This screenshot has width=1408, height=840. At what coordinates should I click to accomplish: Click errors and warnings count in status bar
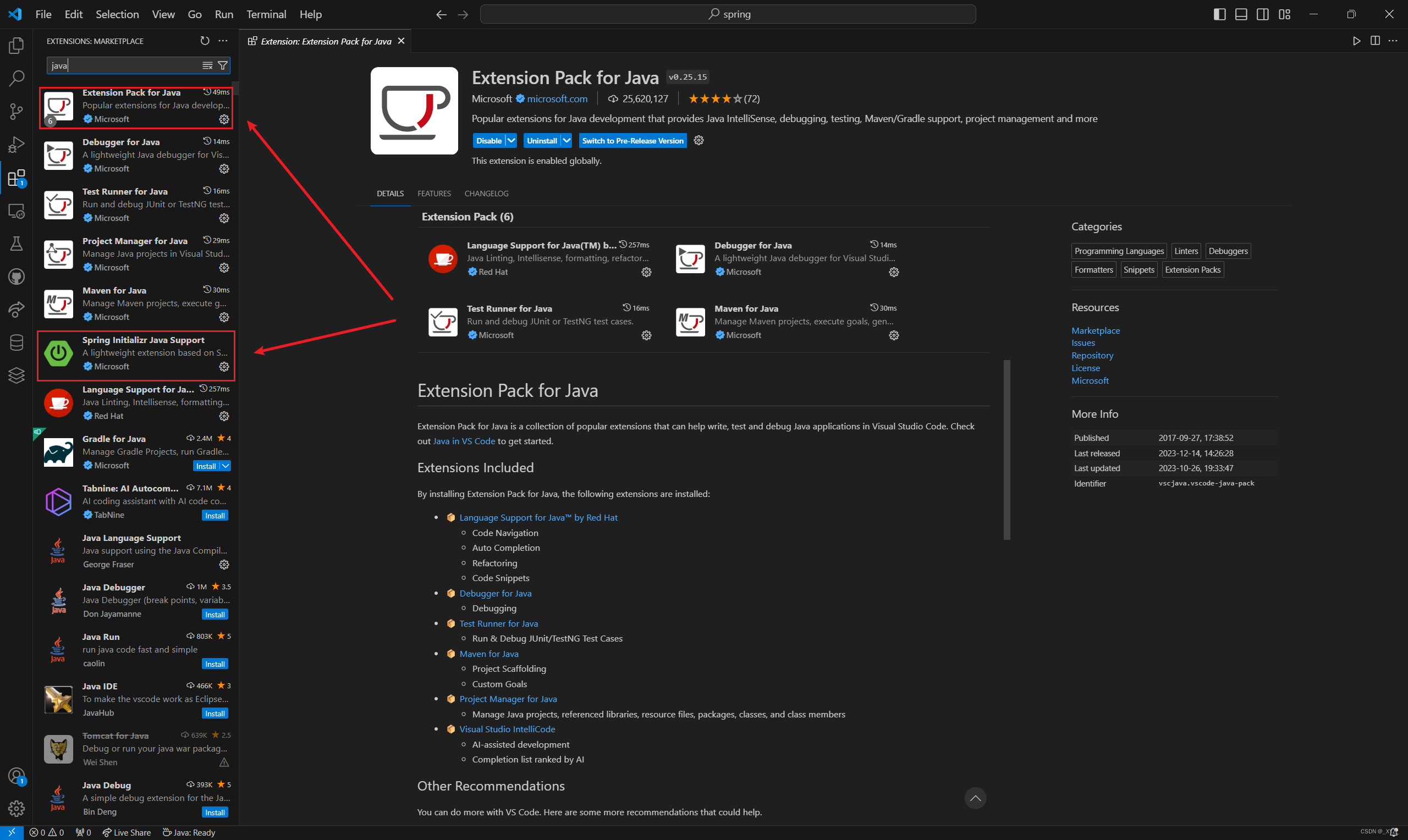click(46, 833)
